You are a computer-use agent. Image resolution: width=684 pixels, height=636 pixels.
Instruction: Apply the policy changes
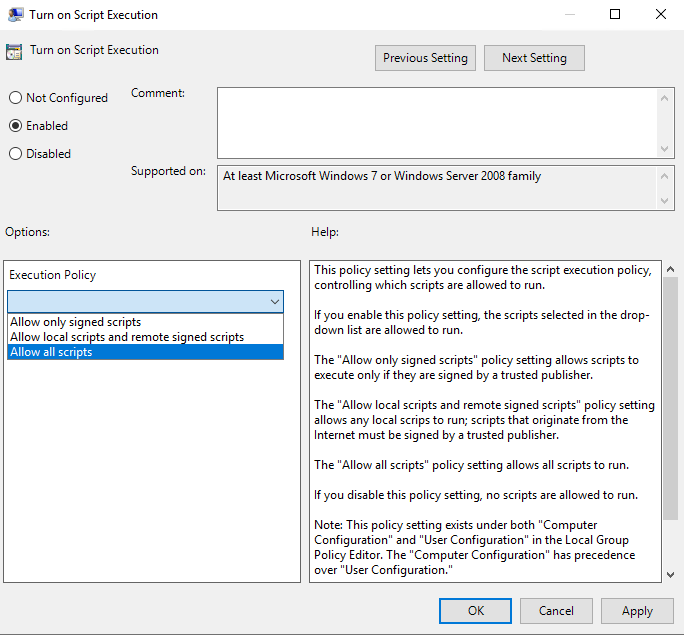coord(637,611)
